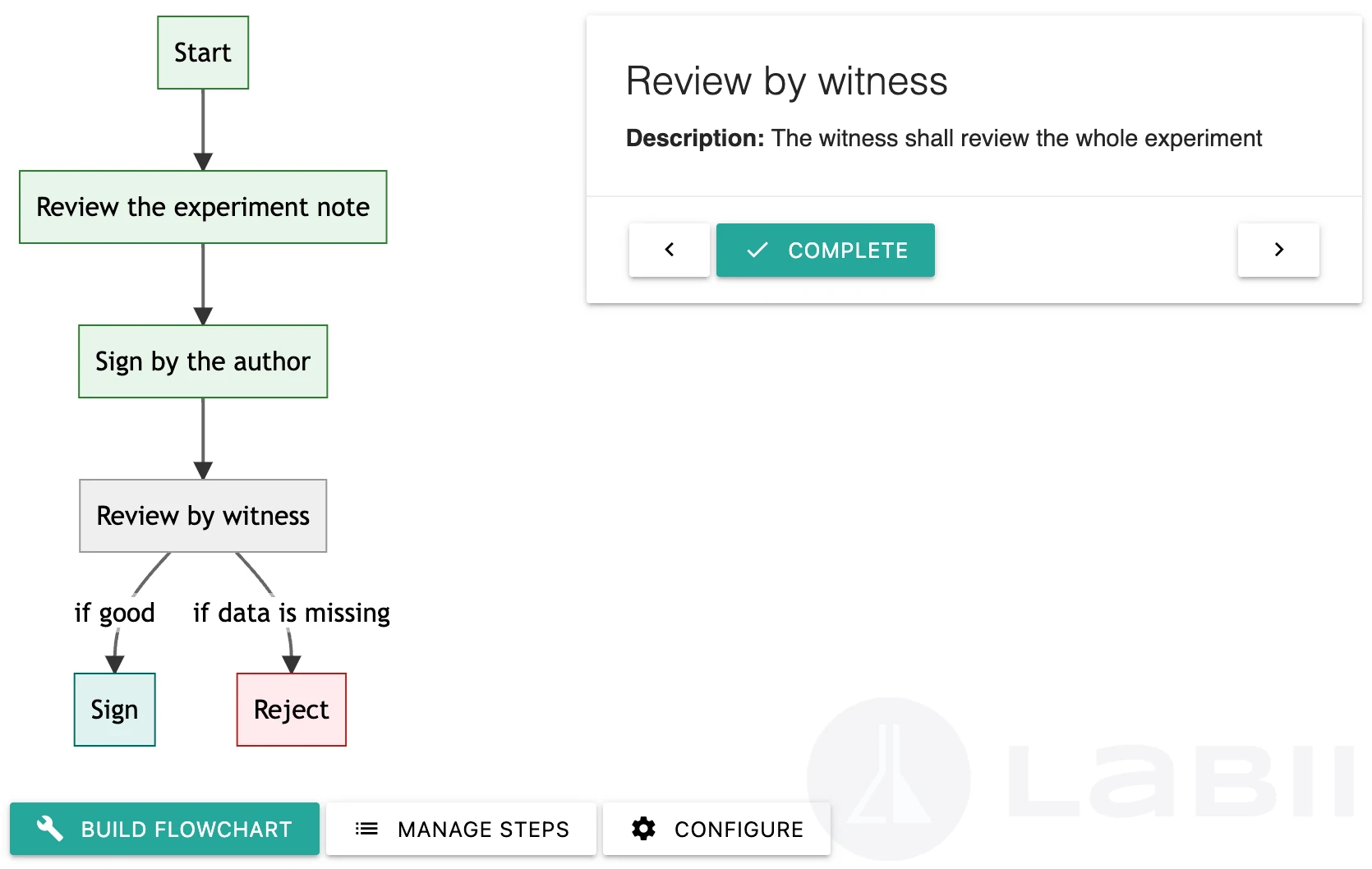The image size is (1372, 869).
Task: Advance using the right chevron button
Action: tap(1278, 250)
